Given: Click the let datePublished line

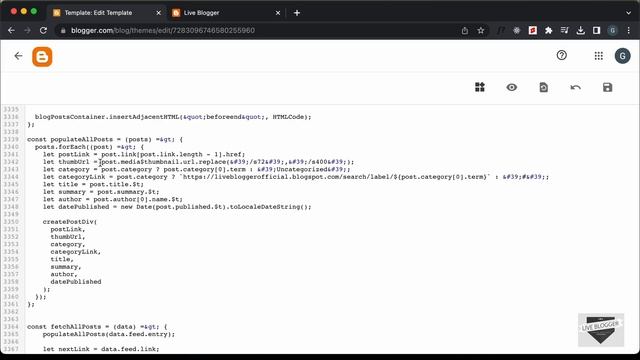Looking at the screenshot, I should pyautogui.click(x=177, y=207).
